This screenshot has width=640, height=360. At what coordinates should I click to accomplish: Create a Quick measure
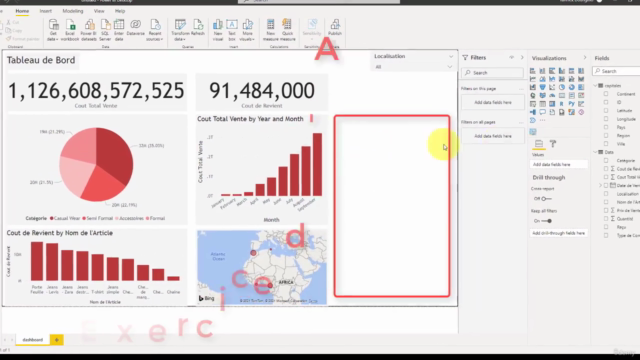[x=287, y=30]
